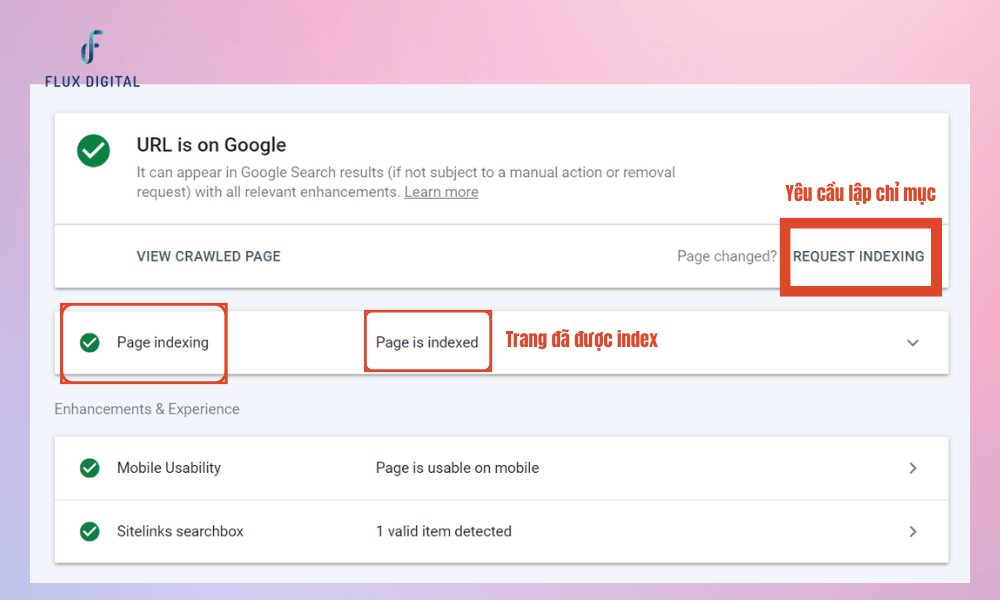Screen dimensions: 1000x600
Task: Click VIEW CRAWLED PAGE
Action: point(209,256)
